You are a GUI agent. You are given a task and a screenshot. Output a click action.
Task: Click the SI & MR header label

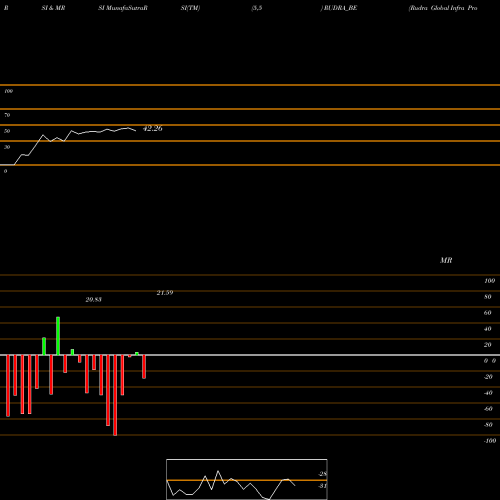(53, 8)
